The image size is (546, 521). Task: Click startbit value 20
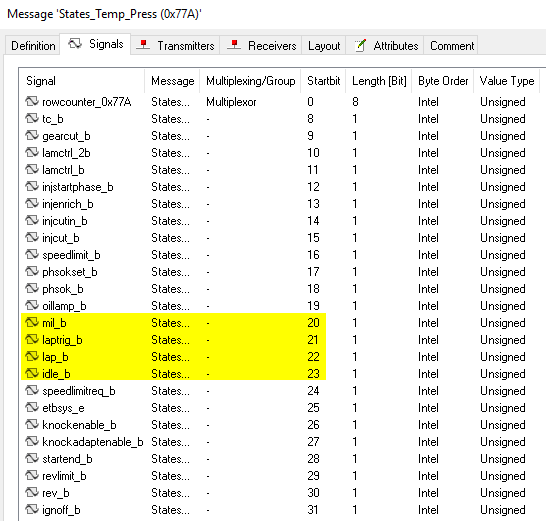click(313, 323)
